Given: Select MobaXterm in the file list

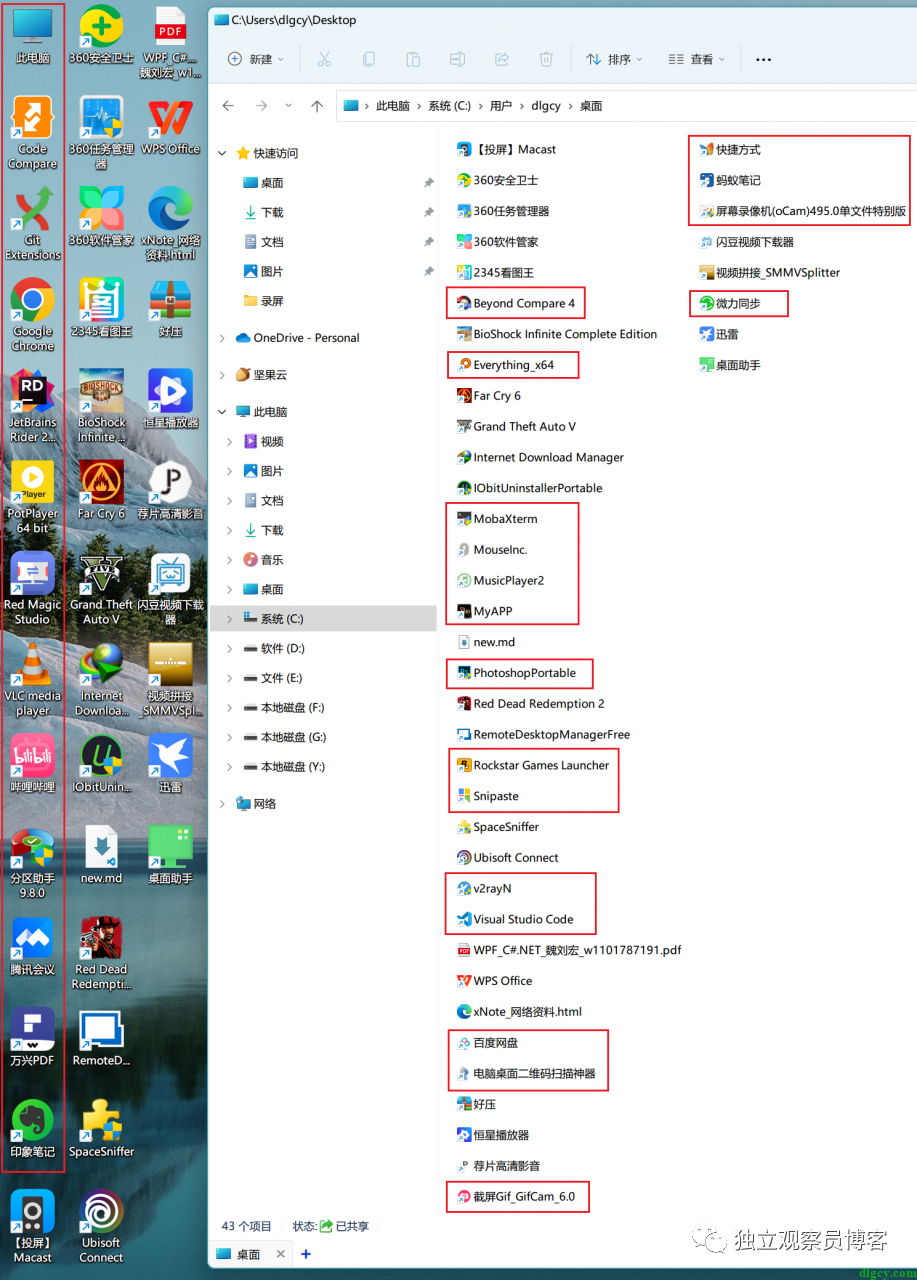Looking at the screenshot, I should 497,519.
